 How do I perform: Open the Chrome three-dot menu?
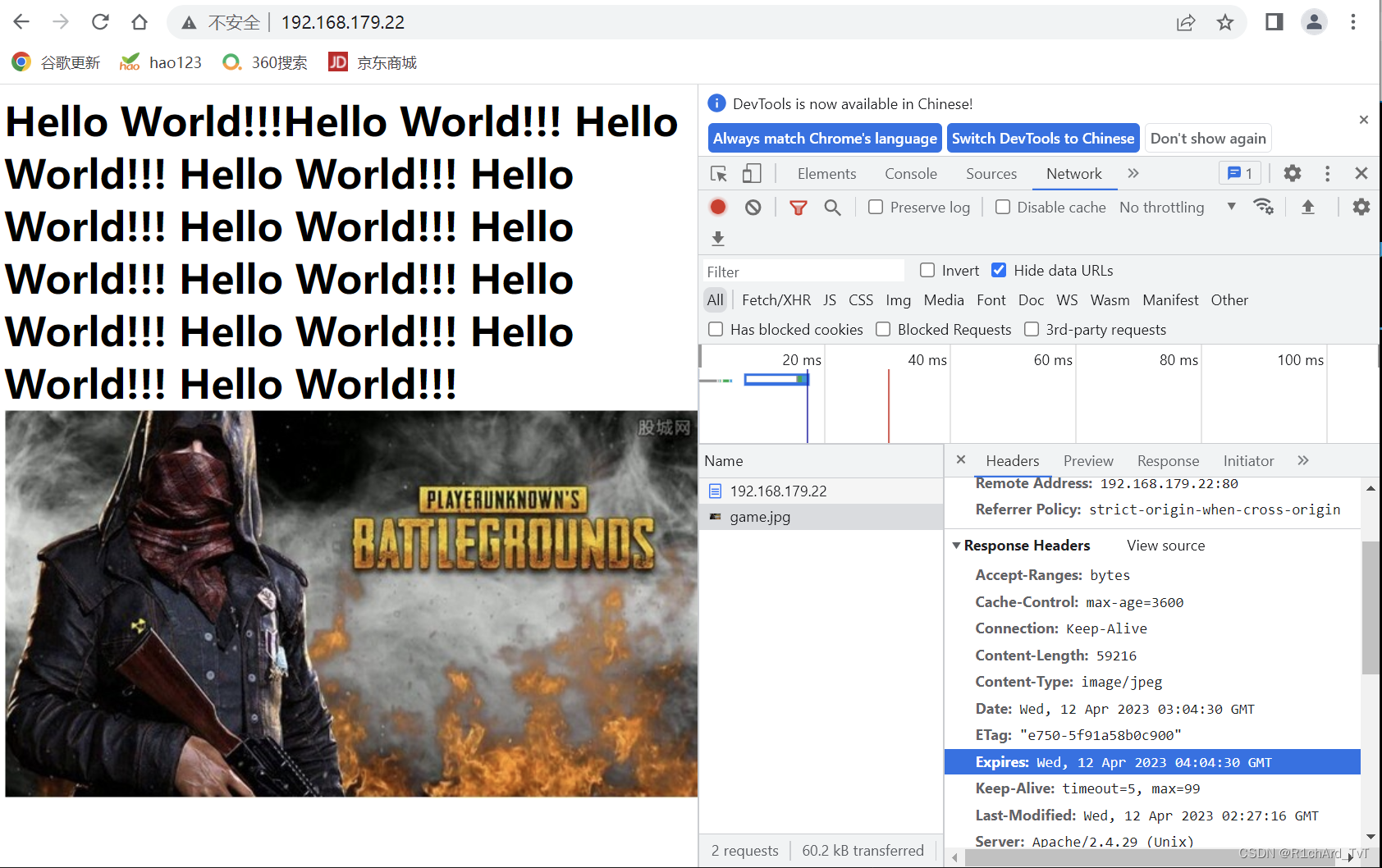[x=1353, y=22]
